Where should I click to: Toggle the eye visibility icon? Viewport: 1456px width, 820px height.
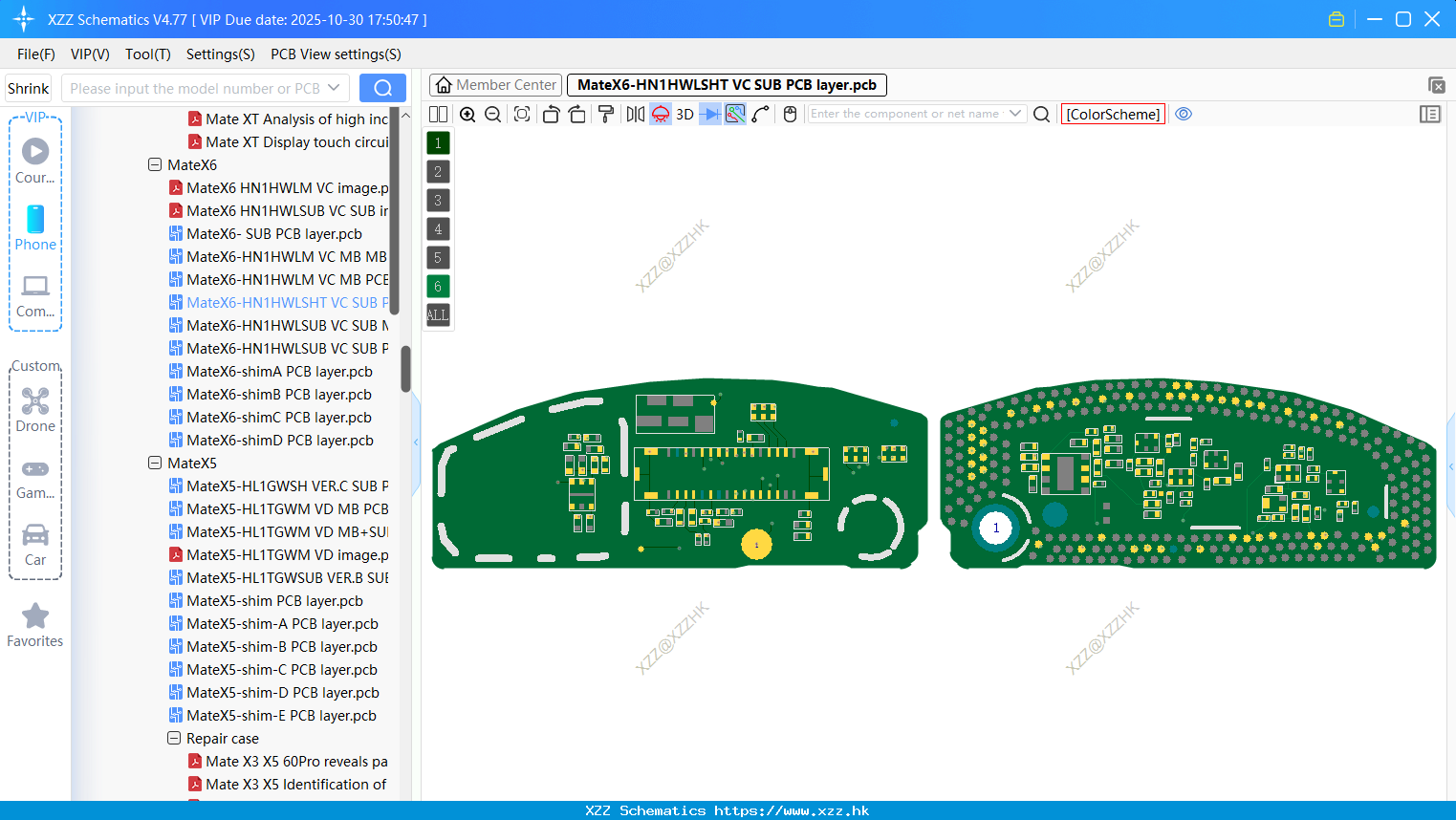click(x=1184, y=114)
